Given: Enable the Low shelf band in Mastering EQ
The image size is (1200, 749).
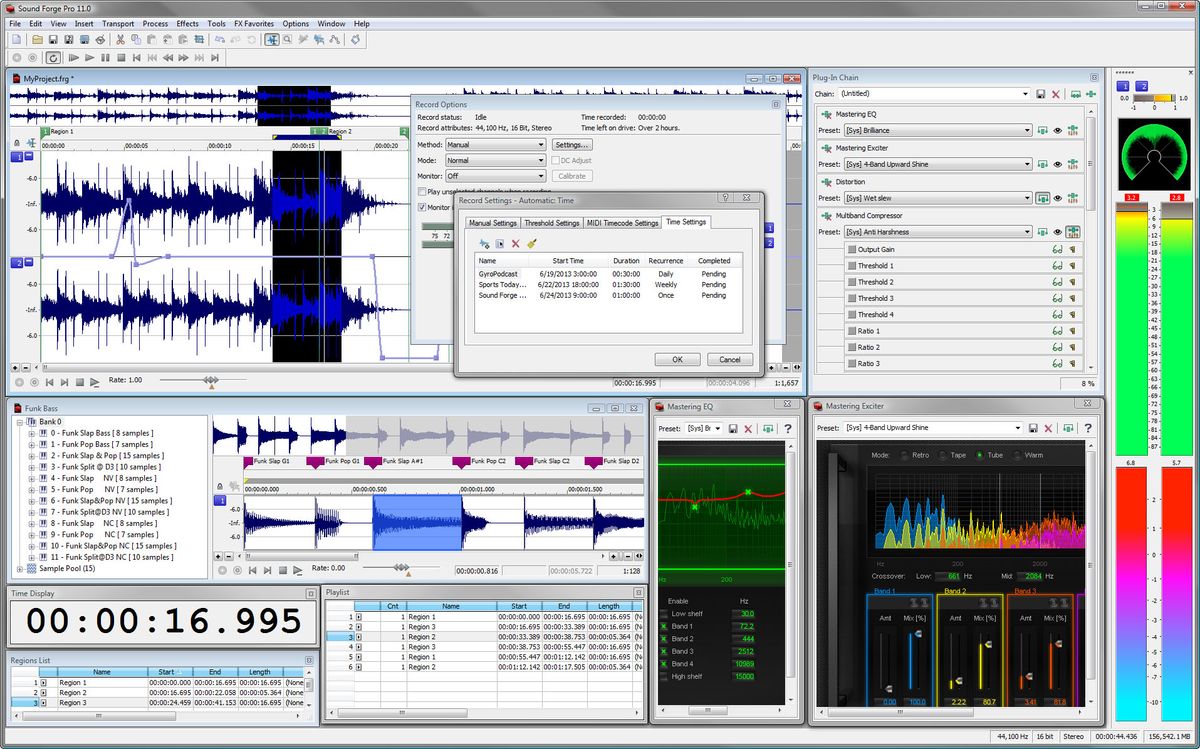Looking at the screenshot, I should (x=664, y=613).
